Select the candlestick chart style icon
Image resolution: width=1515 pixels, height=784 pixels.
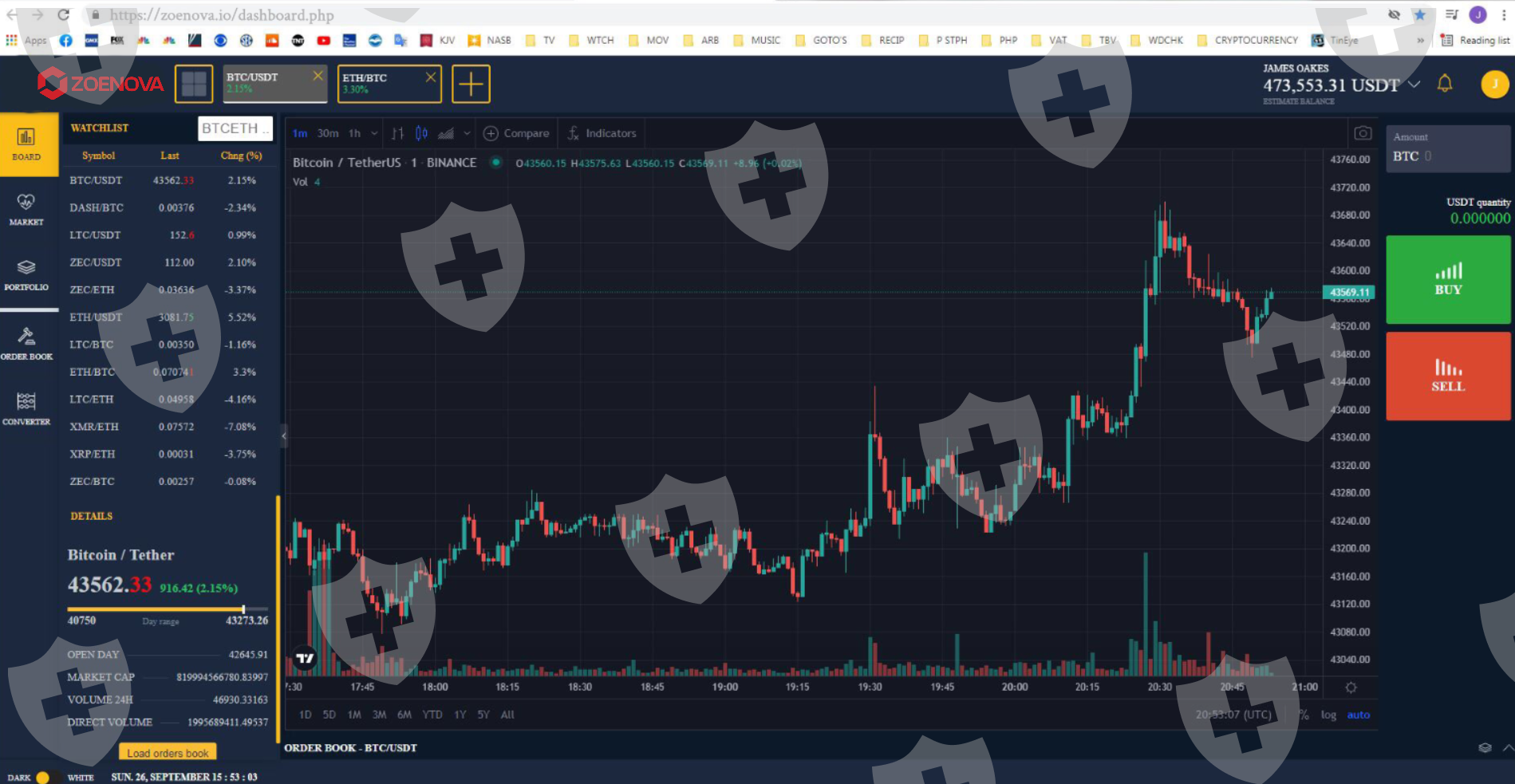coord(421,133)
